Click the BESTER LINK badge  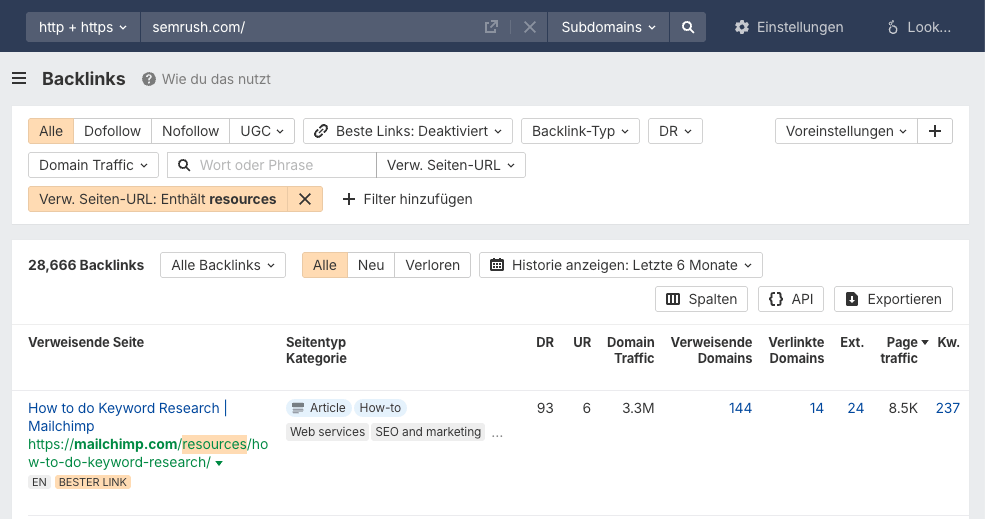pyautogui.click(x=93, y=482)
